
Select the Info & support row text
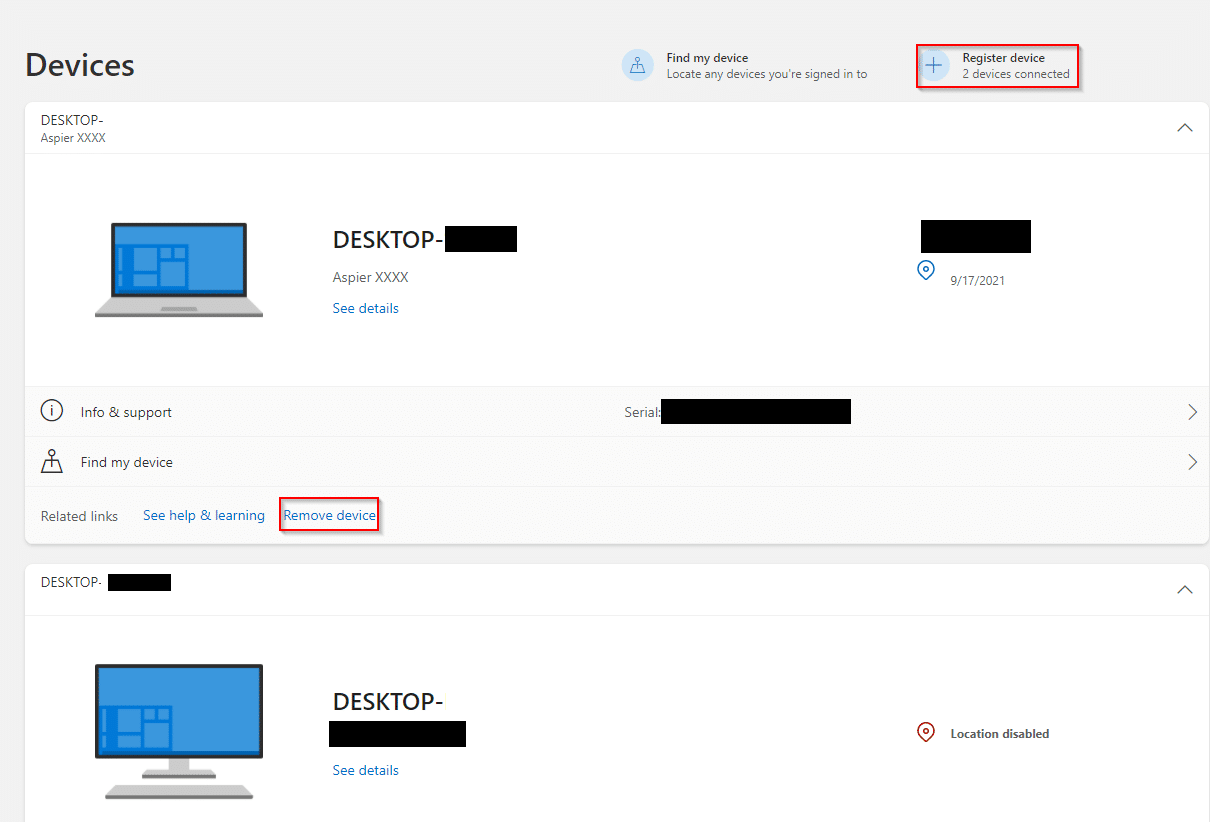tap(126, 412)
